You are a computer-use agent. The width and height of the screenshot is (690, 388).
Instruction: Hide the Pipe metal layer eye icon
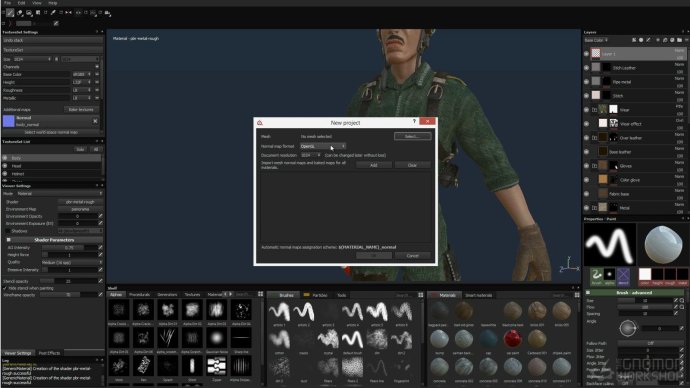[x=587, y=82]
